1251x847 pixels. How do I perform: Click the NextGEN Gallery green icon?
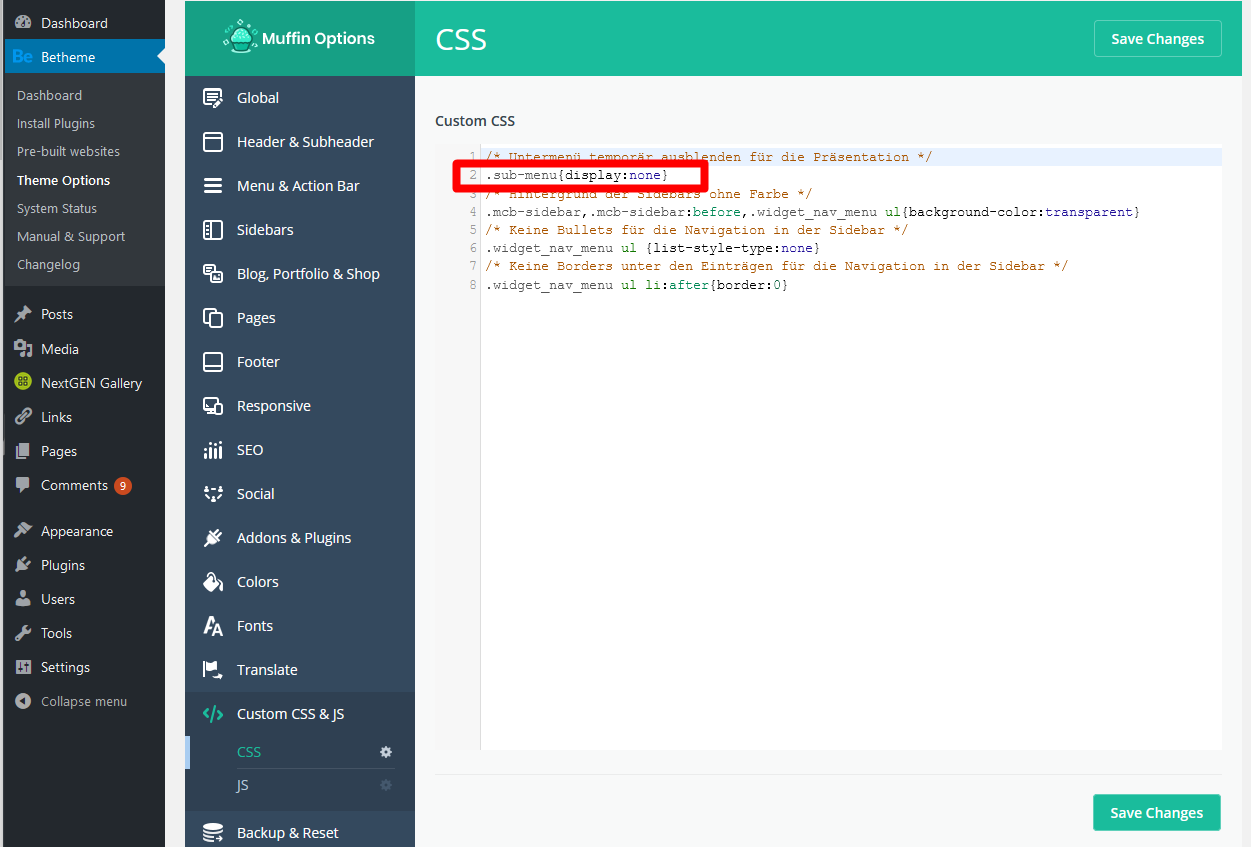[x=23, y=382]
